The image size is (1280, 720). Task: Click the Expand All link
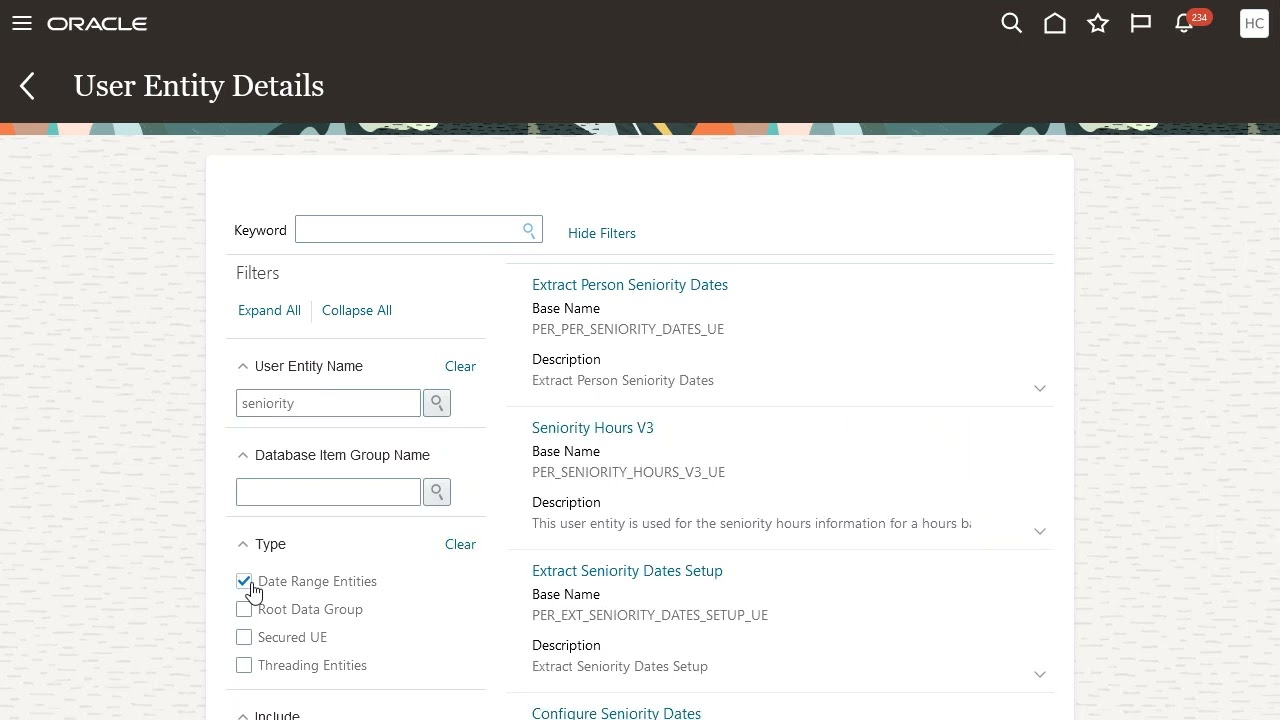pyautogui.click(x=269, y=310)
